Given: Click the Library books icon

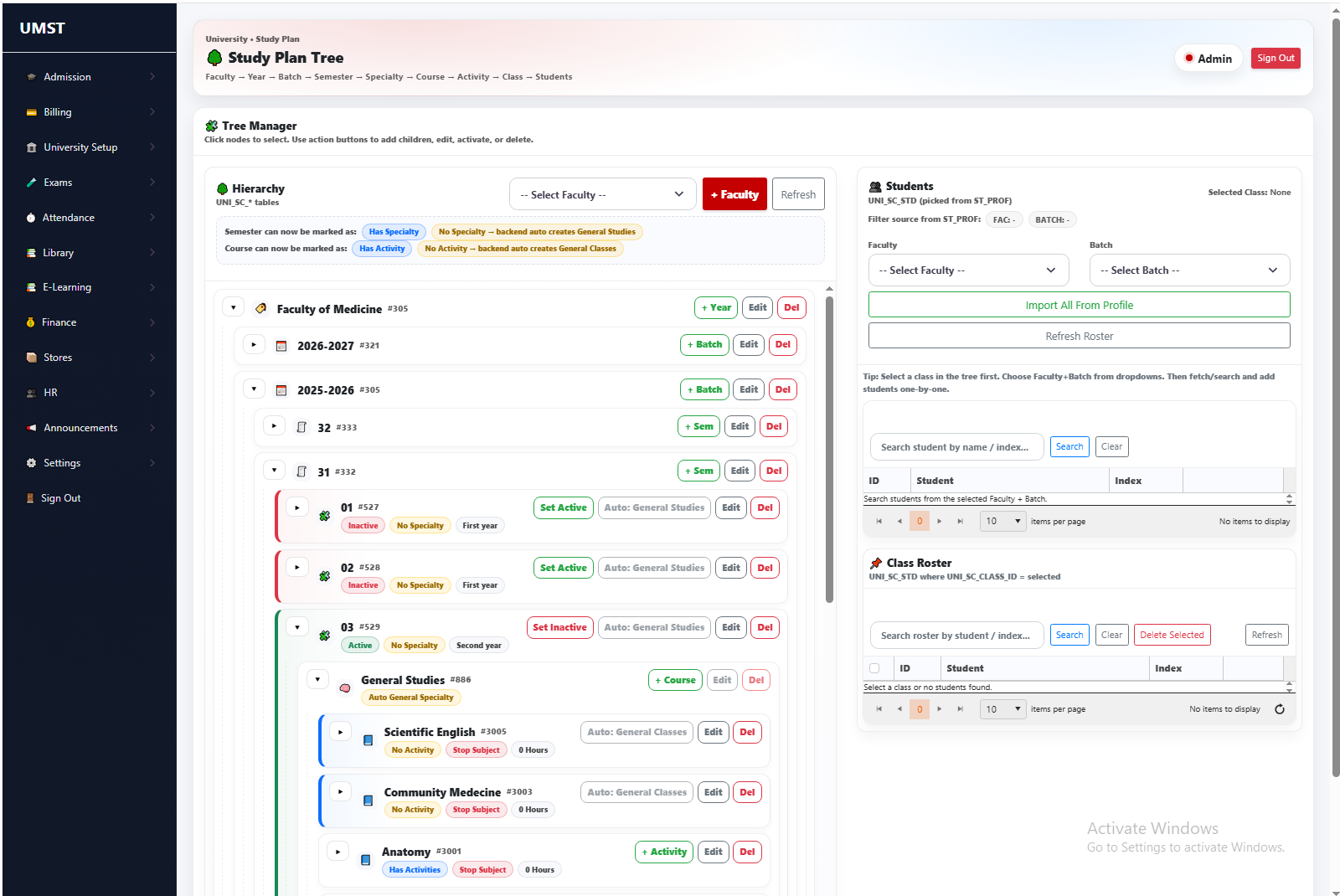Looking at the screenshot, I should 31,253.
